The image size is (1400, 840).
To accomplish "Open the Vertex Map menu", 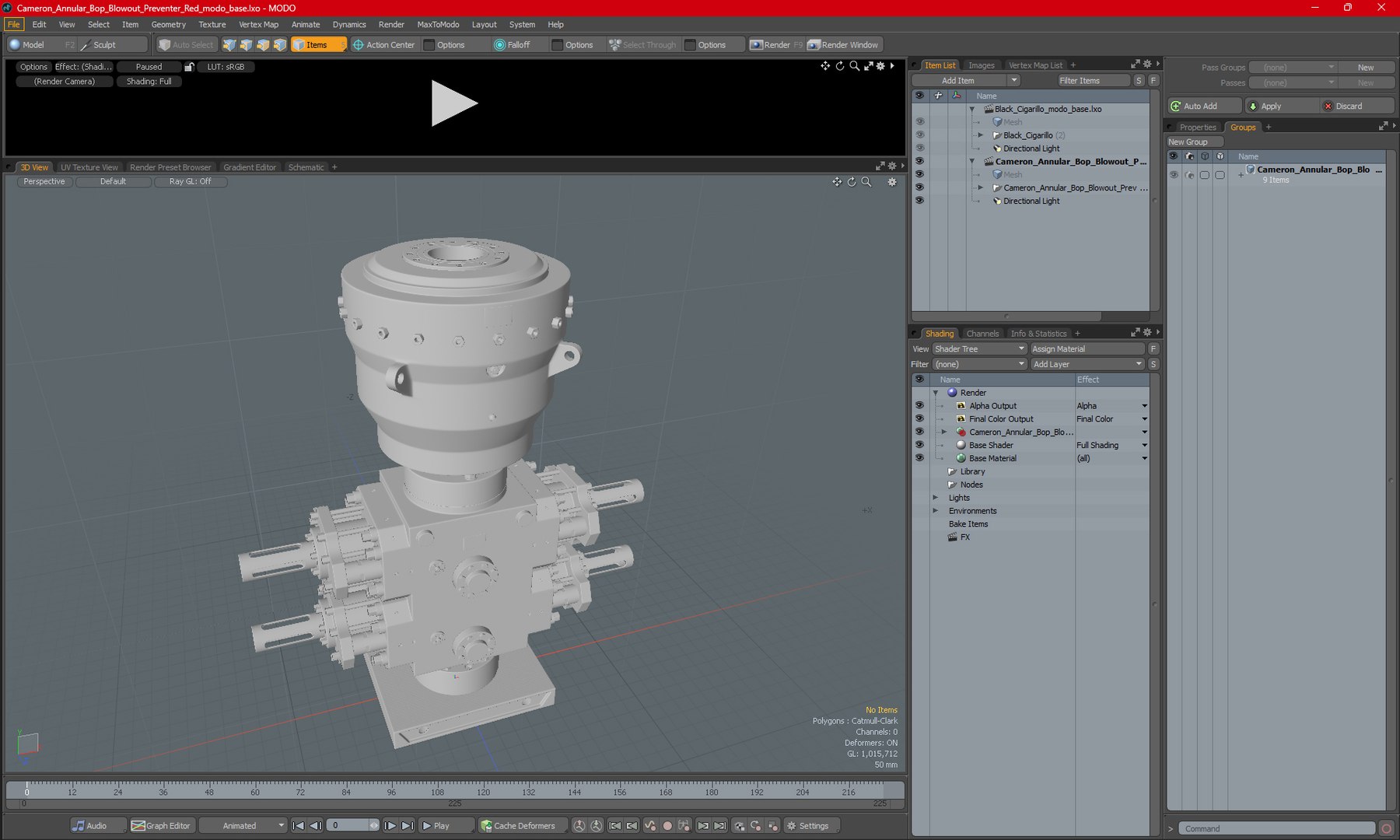I will click(x=258, y=24).
